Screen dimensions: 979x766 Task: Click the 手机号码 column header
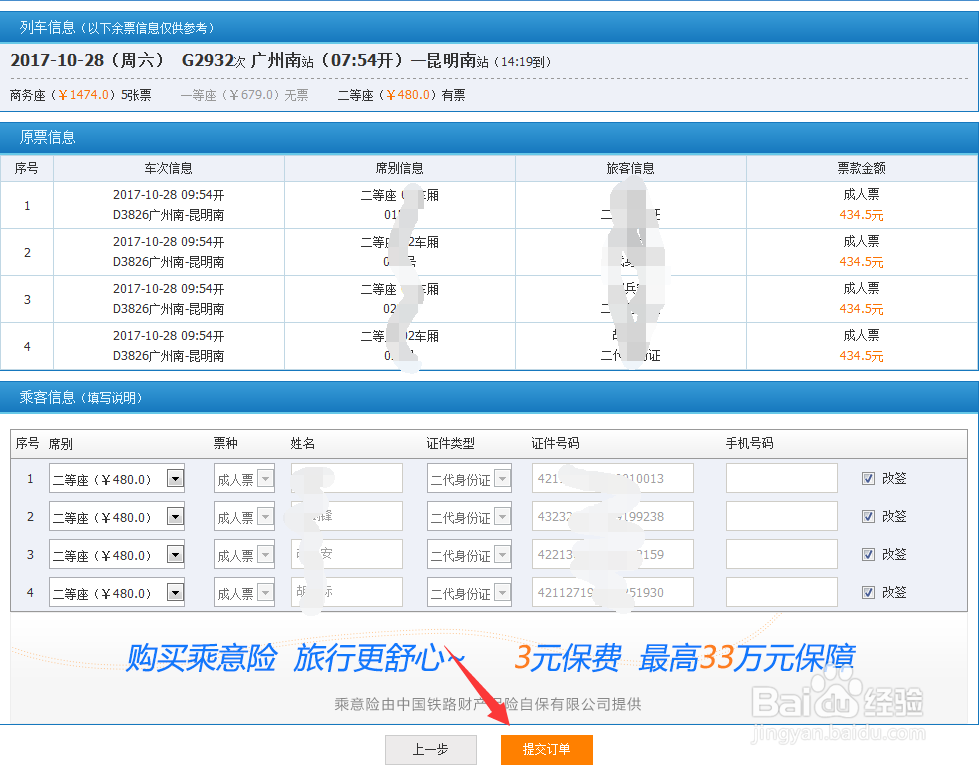(x=749, y=443)
